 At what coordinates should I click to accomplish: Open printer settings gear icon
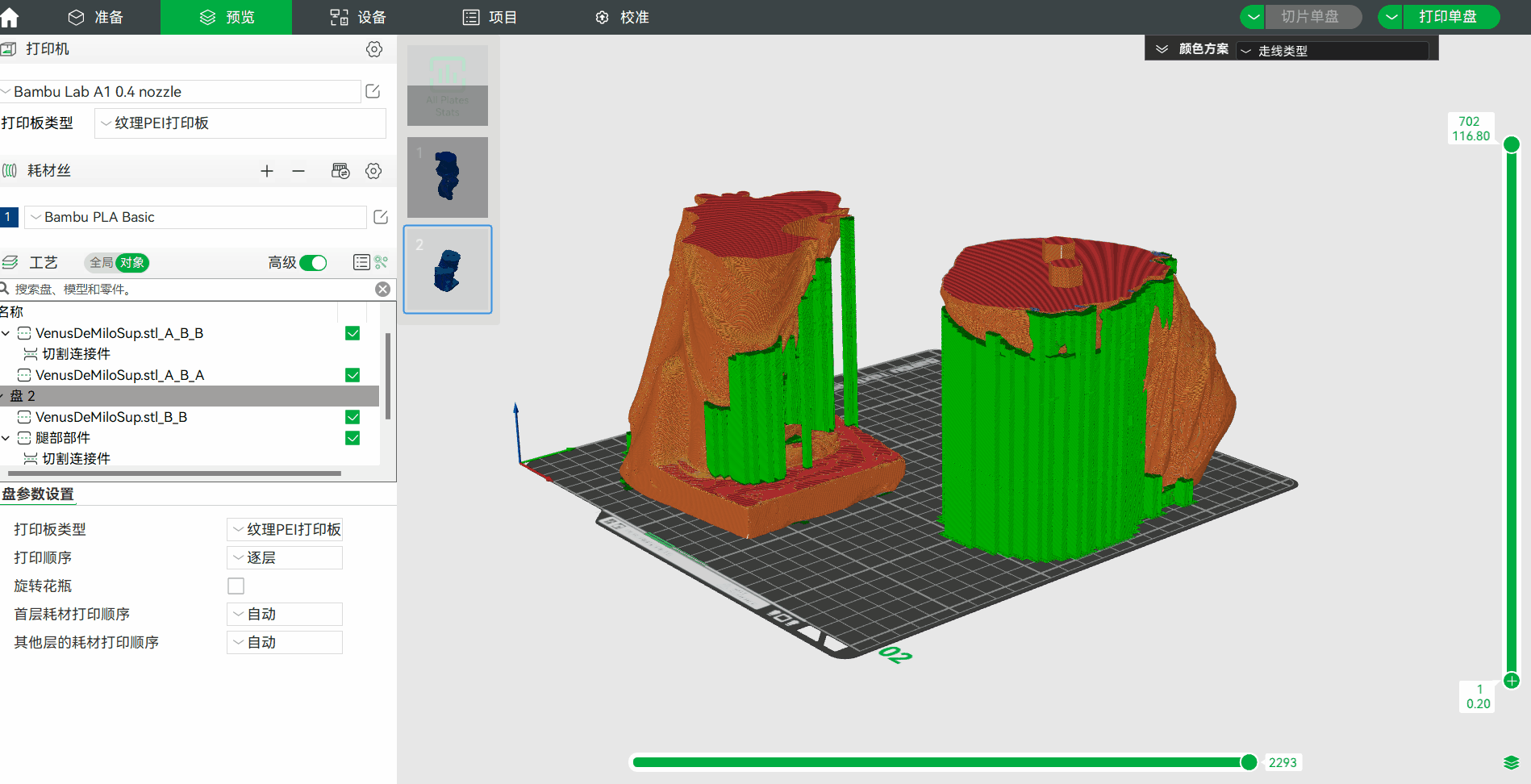pos(374,49)
